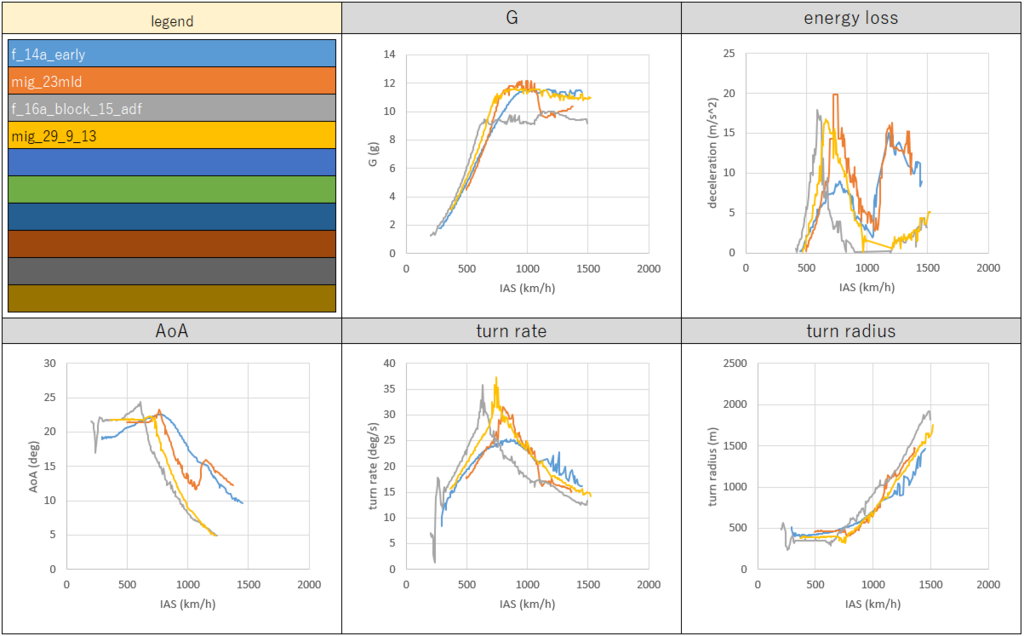The width and height of the screenshot is (1024, 636).
Task: Select the "G (g)" vertical axis title
Action: [x=372, y=154]
